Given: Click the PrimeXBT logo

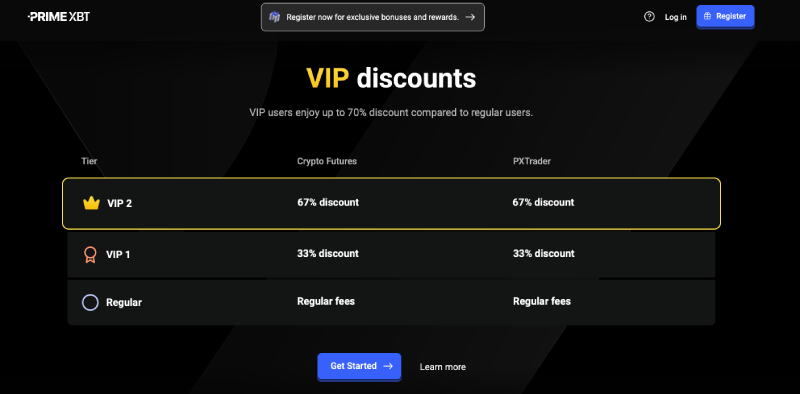Looking at the screenshot, I should [59, 17].
